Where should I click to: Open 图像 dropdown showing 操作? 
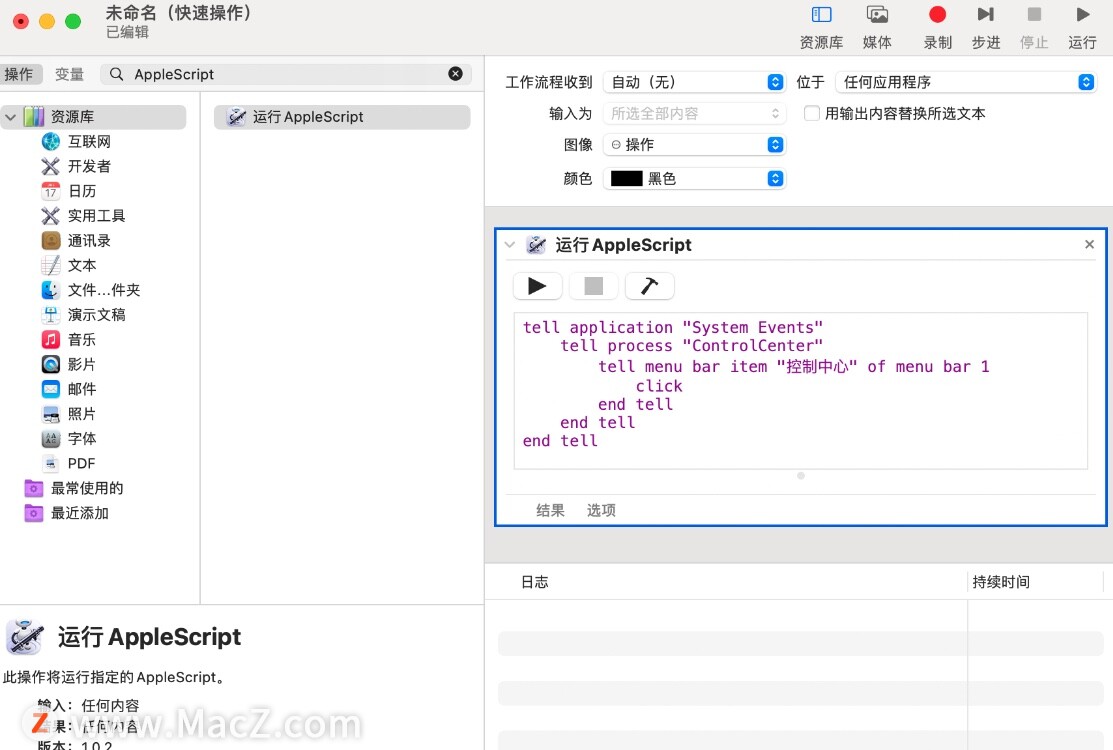coord(694,145)
